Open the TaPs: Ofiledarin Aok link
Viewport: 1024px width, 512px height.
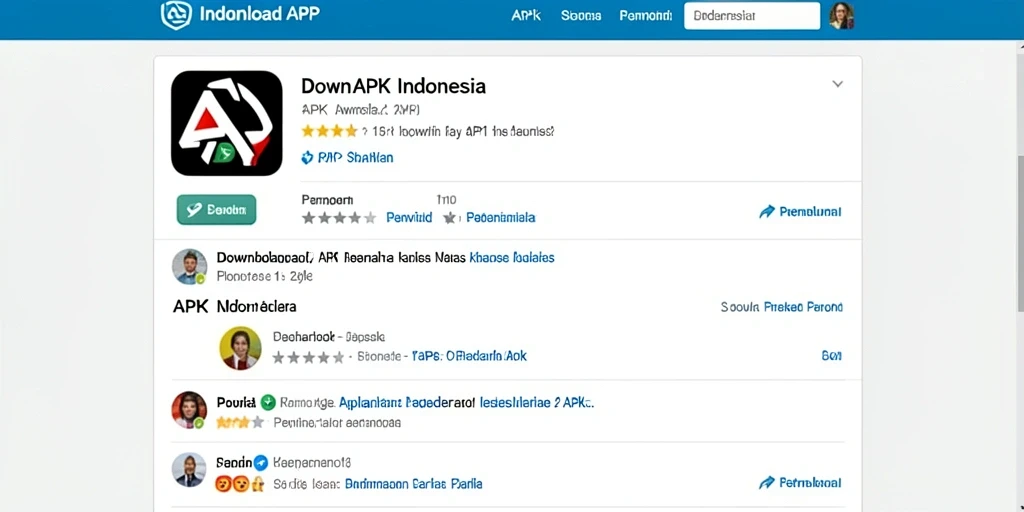(469, 356)
